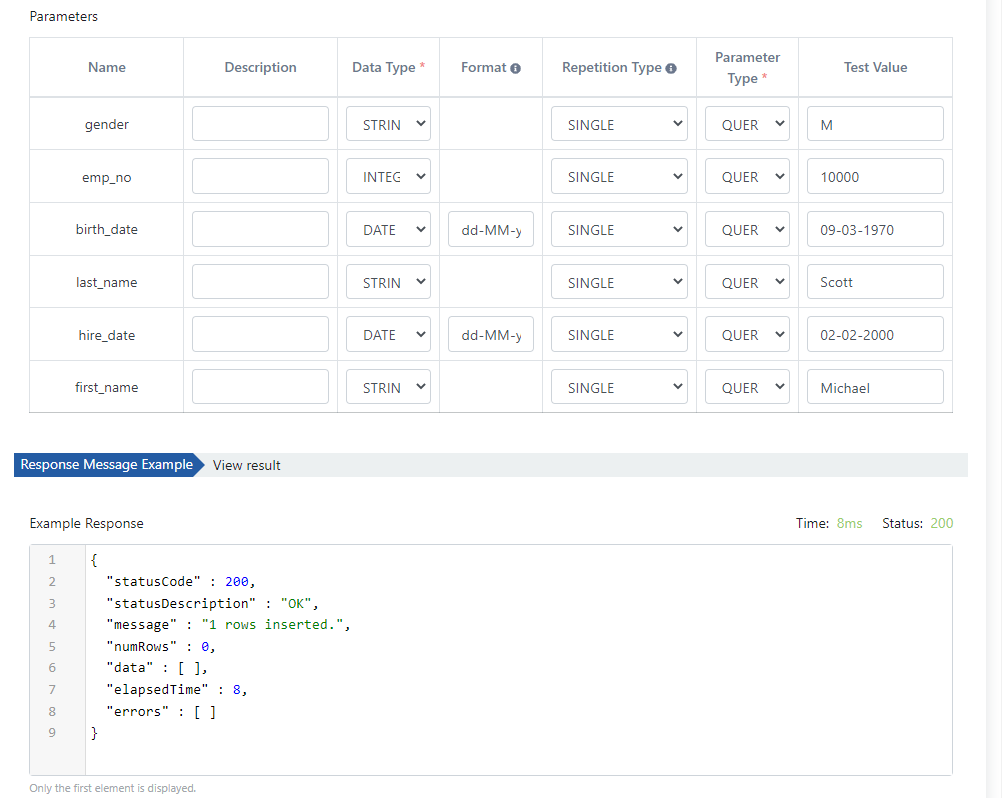The width and height of the screenshot is (1002, 798).
Task: Select the hire_date Test Value field
Action: (x=875, y=335)
